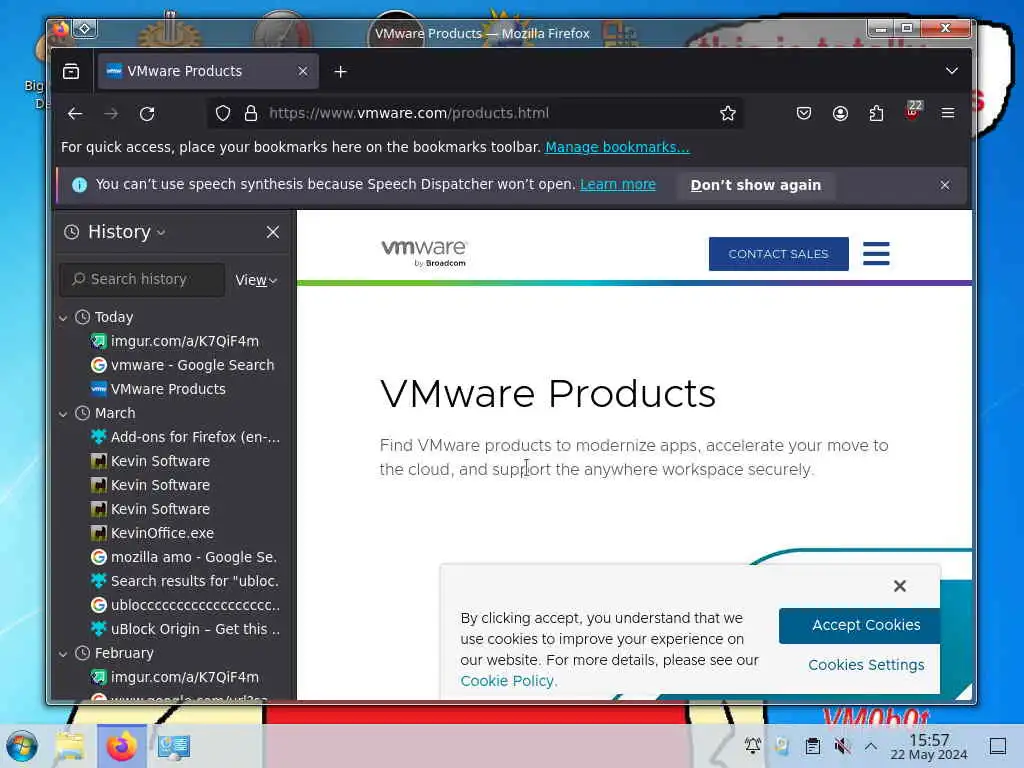
Task: Click the VMware by Broadcom logo
Action: click(424, 253)
